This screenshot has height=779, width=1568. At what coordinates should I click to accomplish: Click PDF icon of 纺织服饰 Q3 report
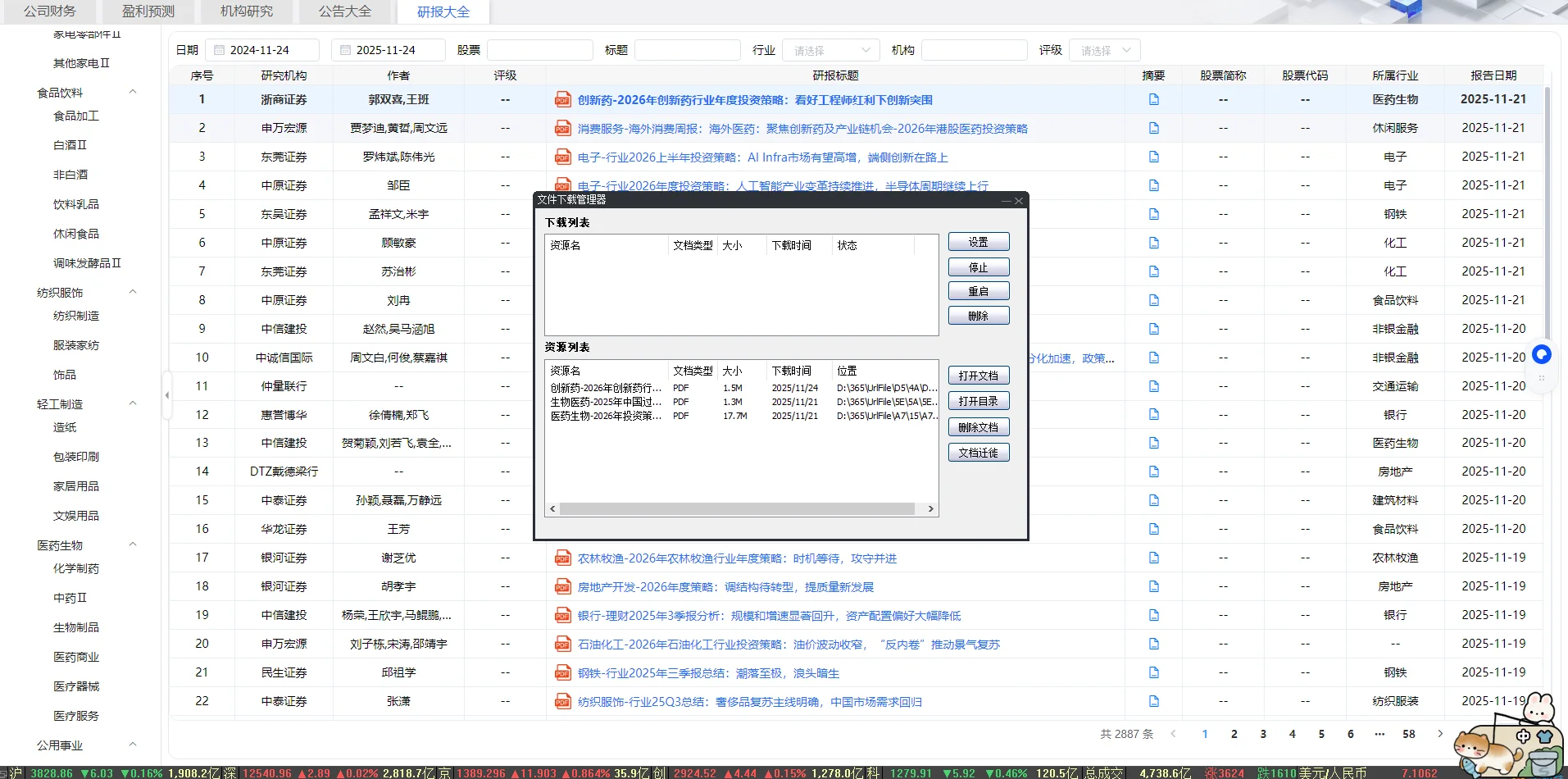pyautogui.click(x=562, y=701)
